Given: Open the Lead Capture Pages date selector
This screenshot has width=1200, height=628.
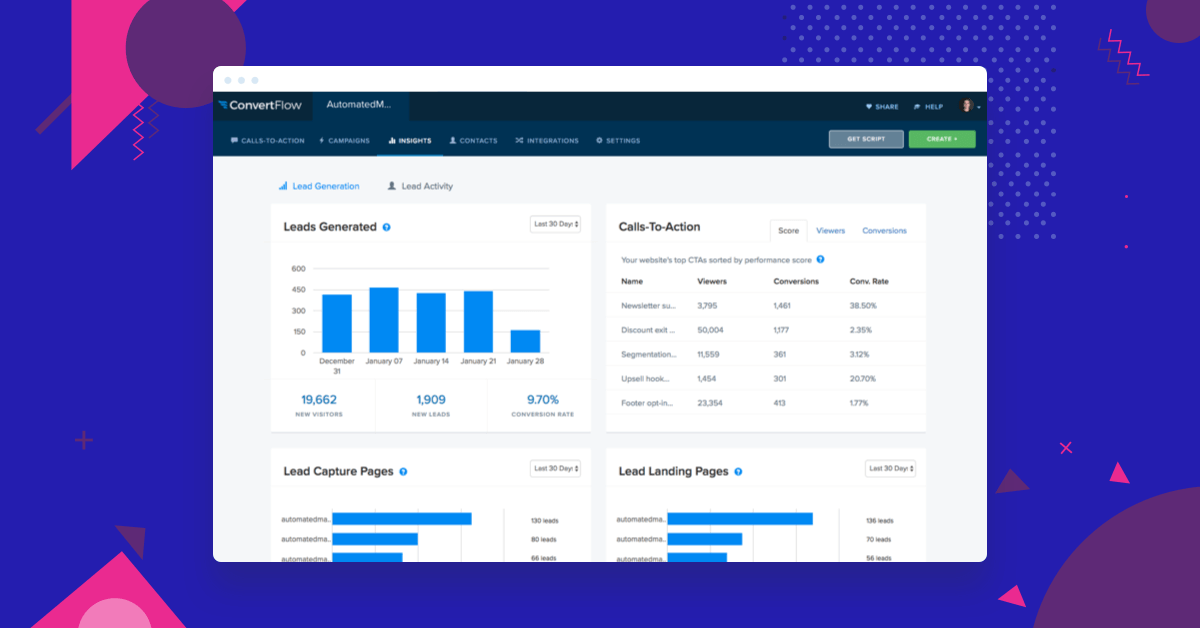Looking at the screenshot, I should [x=555, y=468].
